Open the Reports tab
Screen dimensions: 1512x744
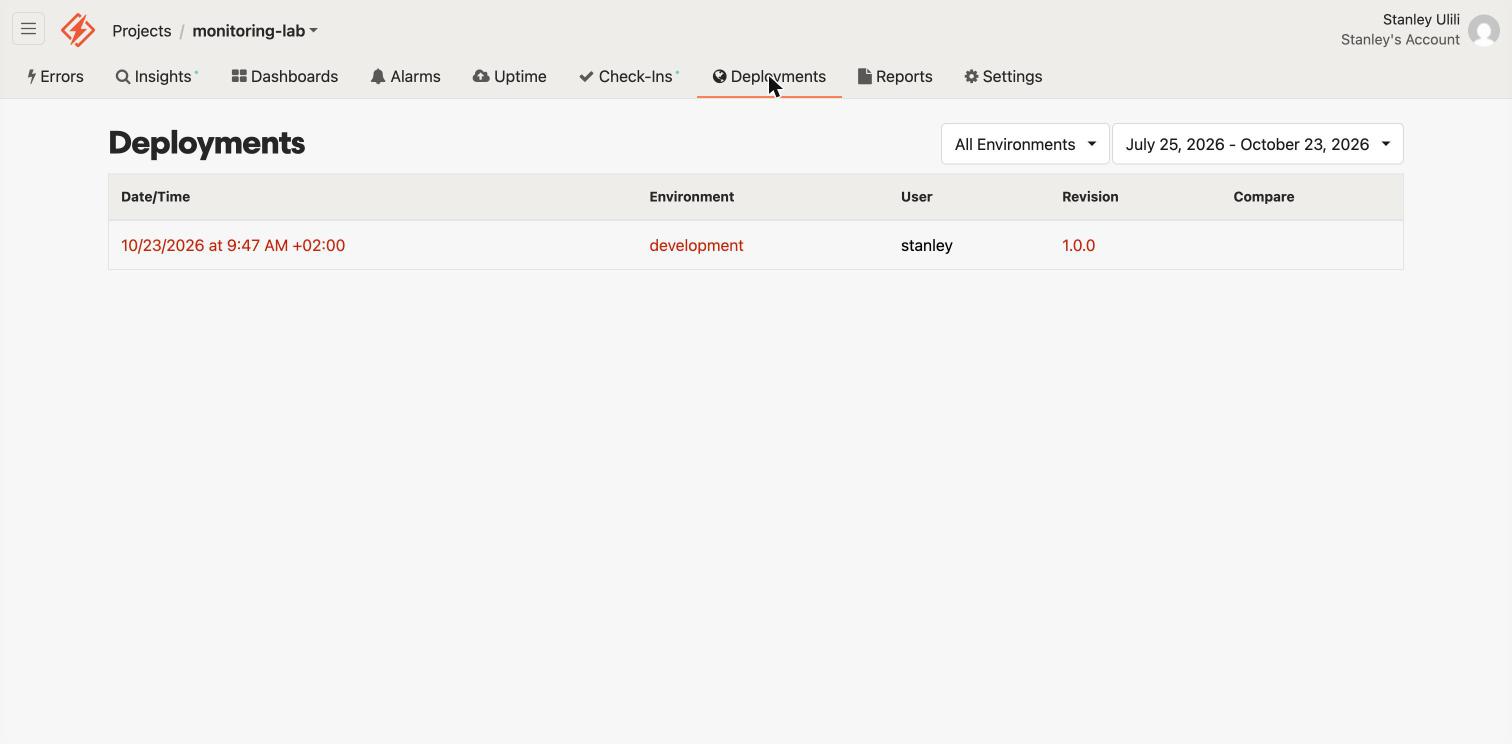pyautogui.click(x=895, y=77)
